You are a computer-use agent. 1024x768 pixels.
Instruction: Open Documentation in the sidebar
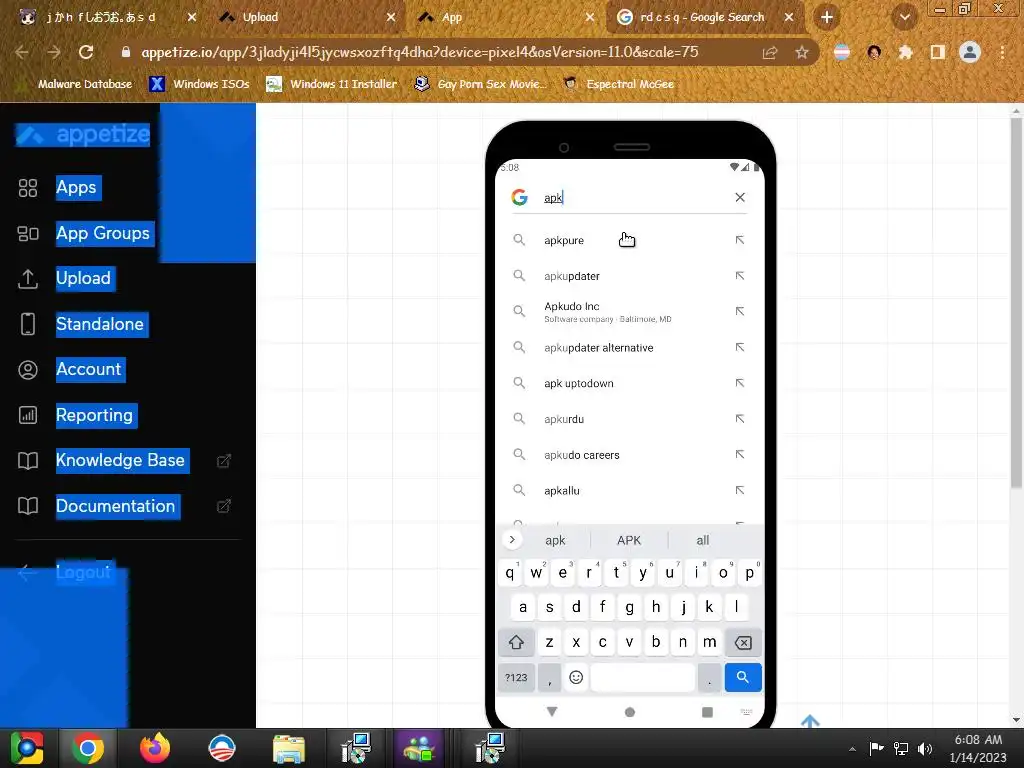(x=116, y=505)
